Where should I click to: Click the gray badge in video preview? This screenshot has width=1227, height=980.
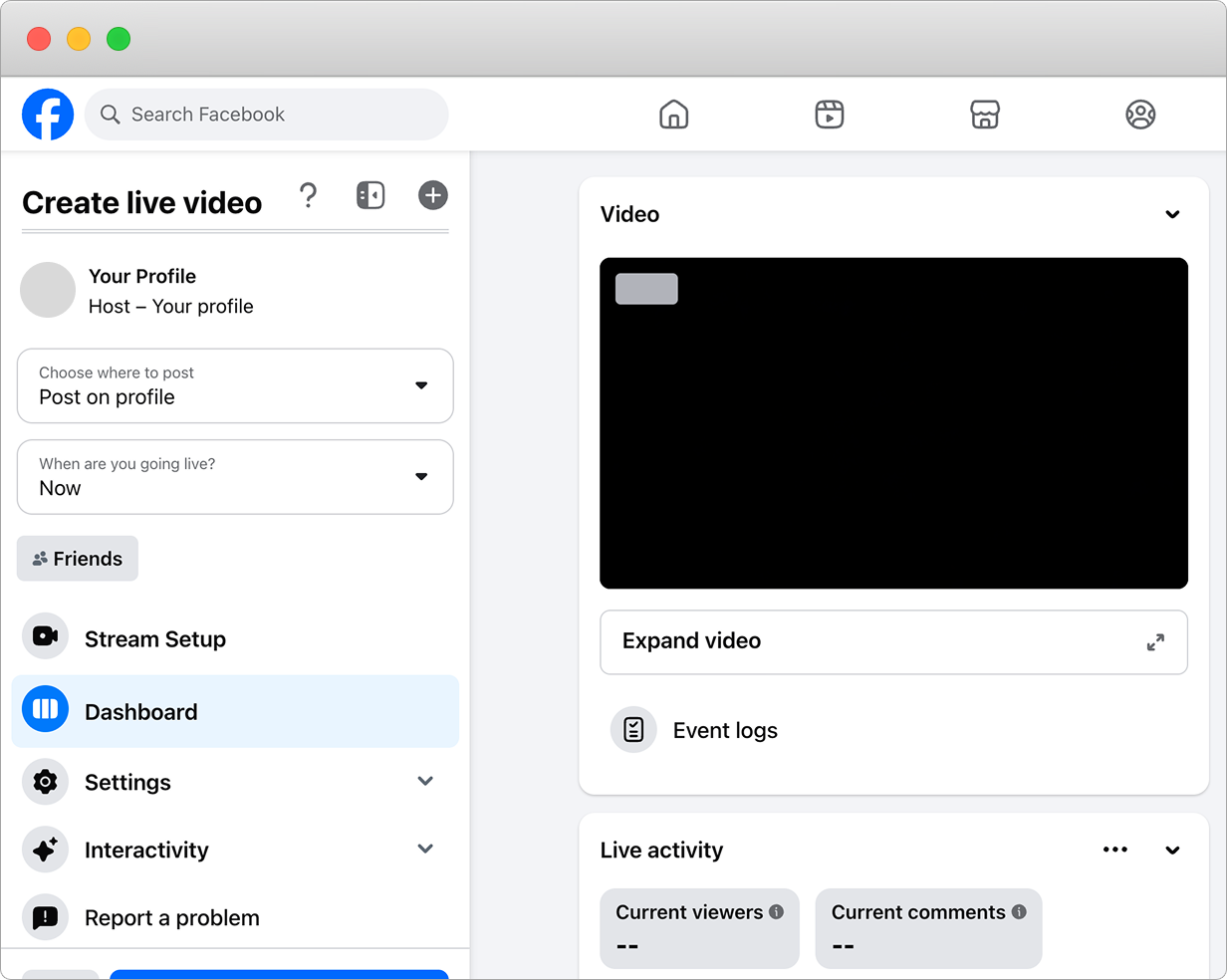(x=646, y=289)
